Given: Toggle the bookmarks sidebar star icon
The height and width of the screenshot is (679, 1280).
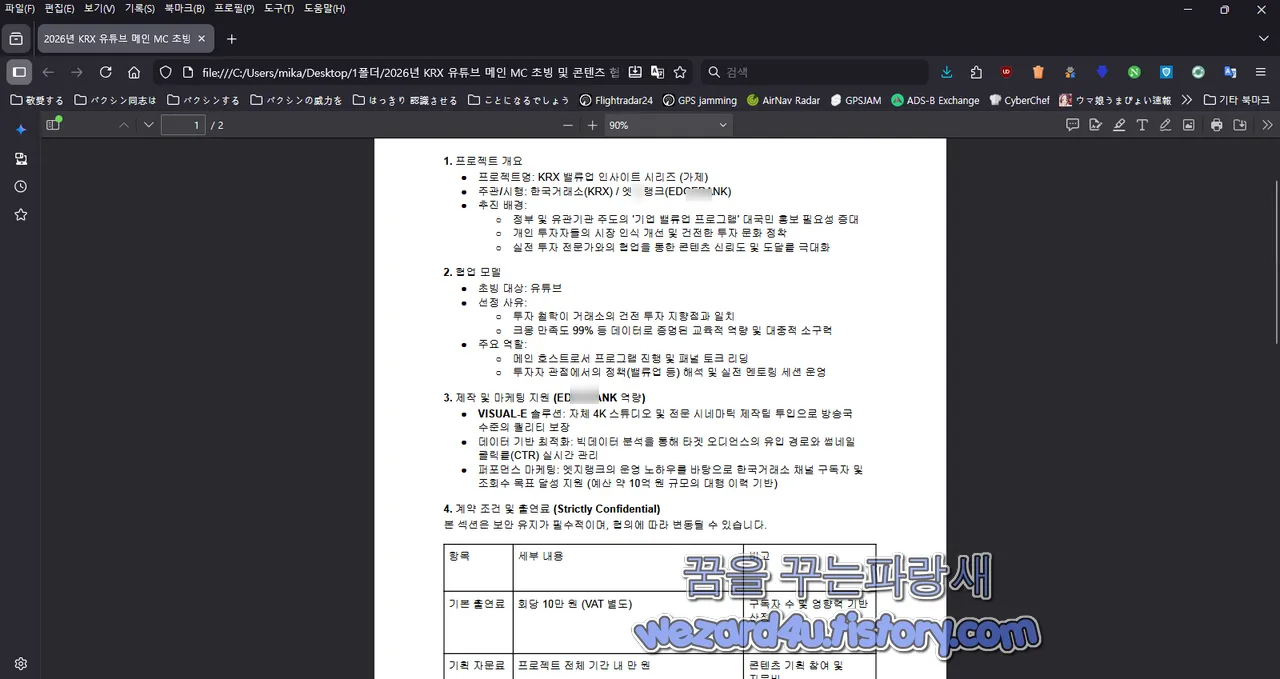Looking at the screenshot, I should tap(20, 214).
